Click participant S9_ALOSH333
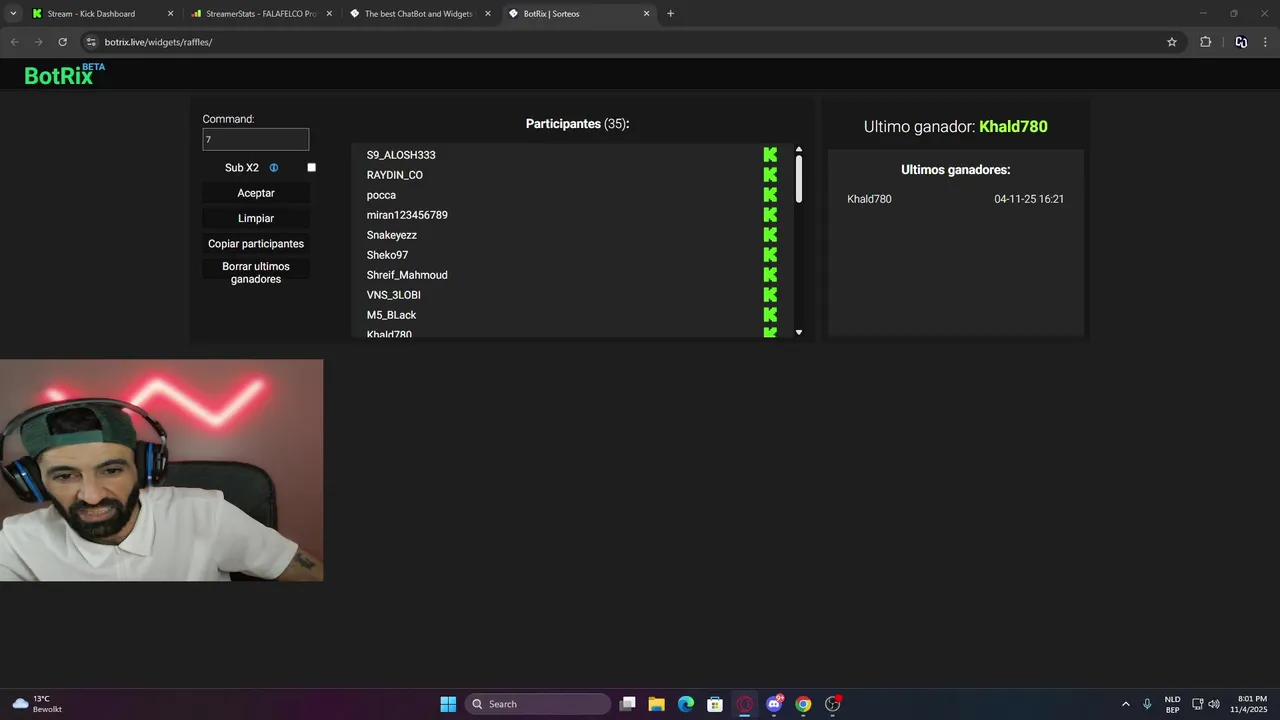 (x=401, y=155)
